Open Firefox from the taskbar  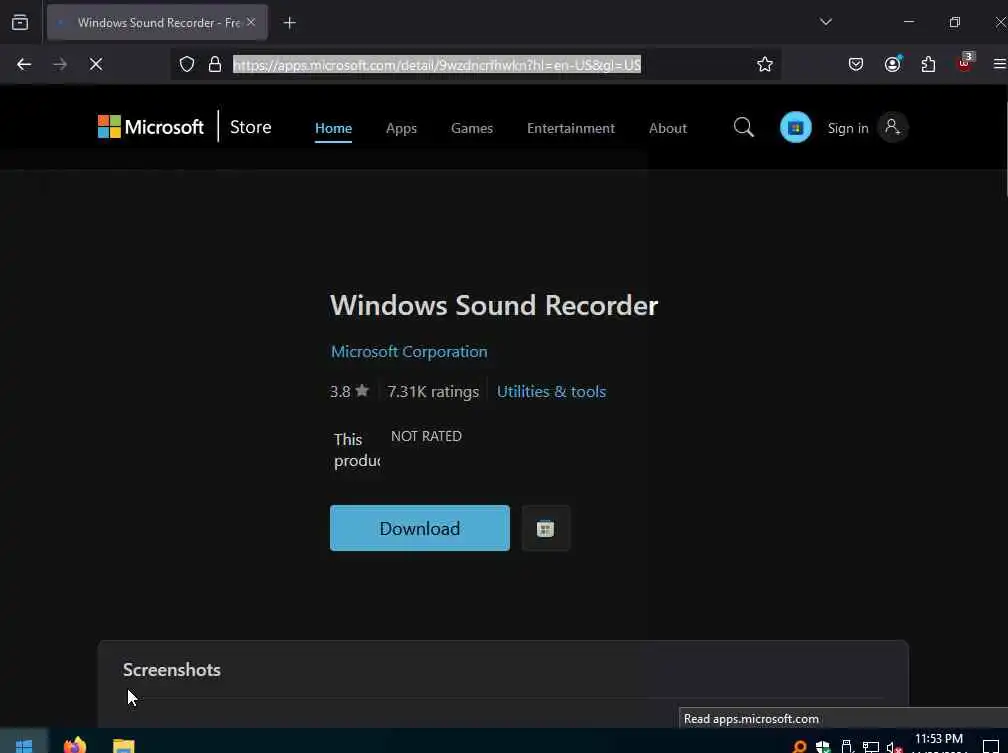coord(75,745)
